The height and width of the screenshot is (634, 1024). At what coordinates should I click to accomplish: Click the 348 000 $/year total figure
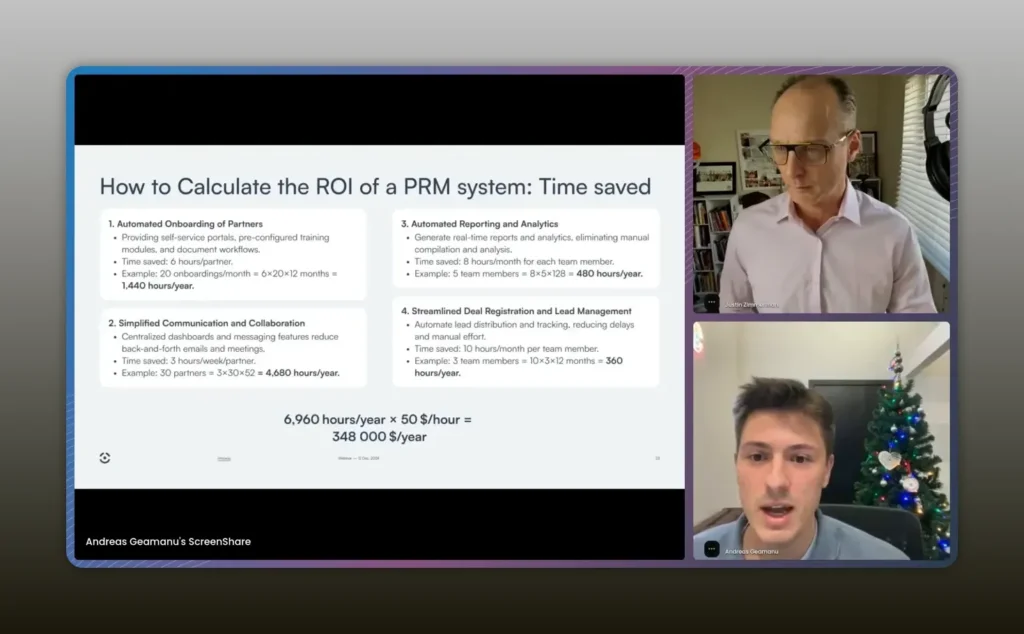coord(379,436)
